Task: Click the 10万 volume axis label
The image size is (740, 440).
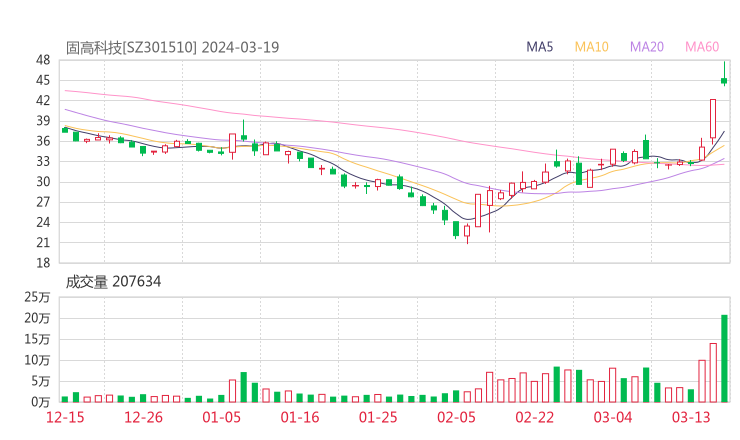Action: [37, 361]
